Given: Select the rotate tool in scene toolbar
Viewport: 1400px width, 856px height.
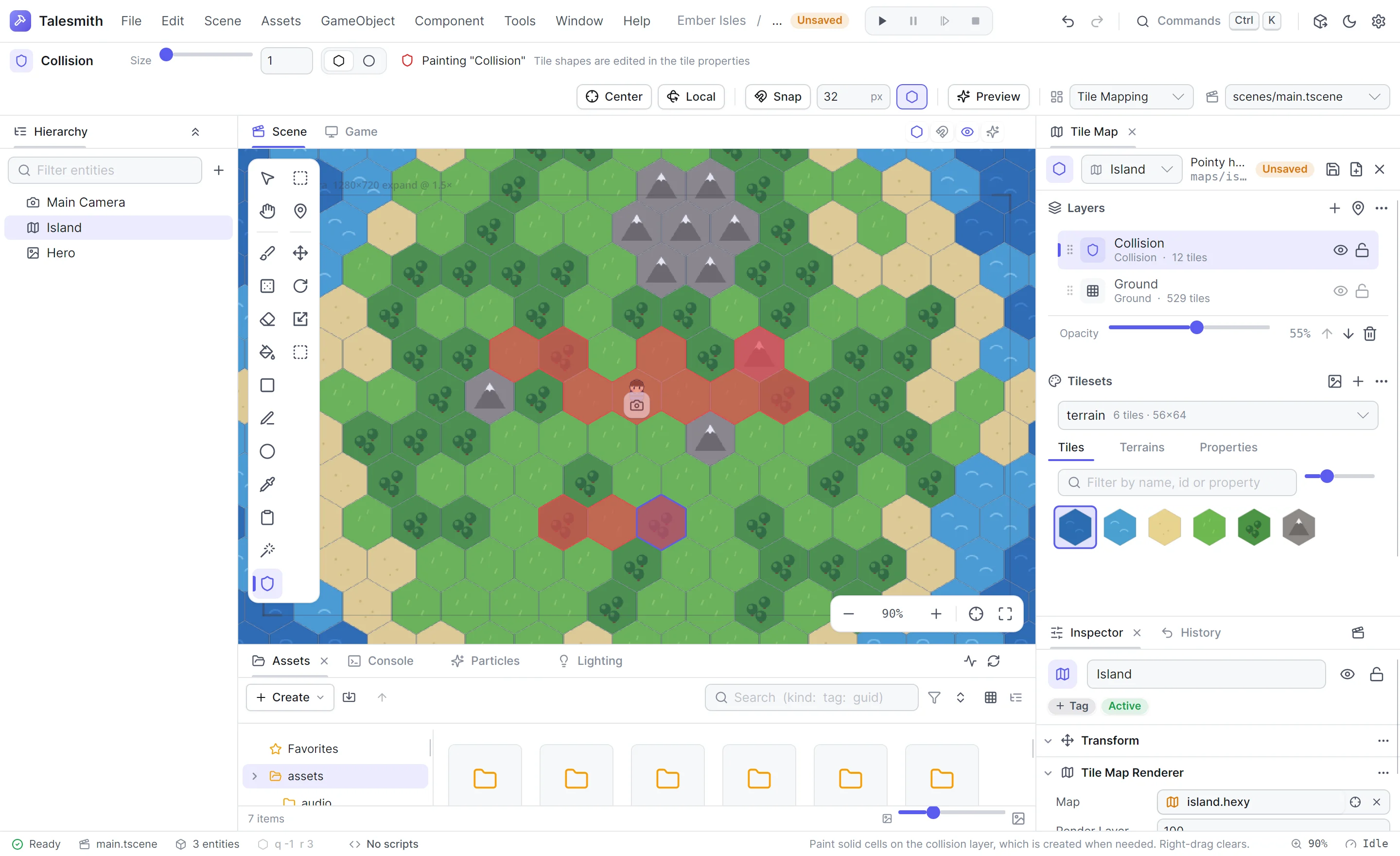Looking at the screenshot, I should tap(300, 286).
